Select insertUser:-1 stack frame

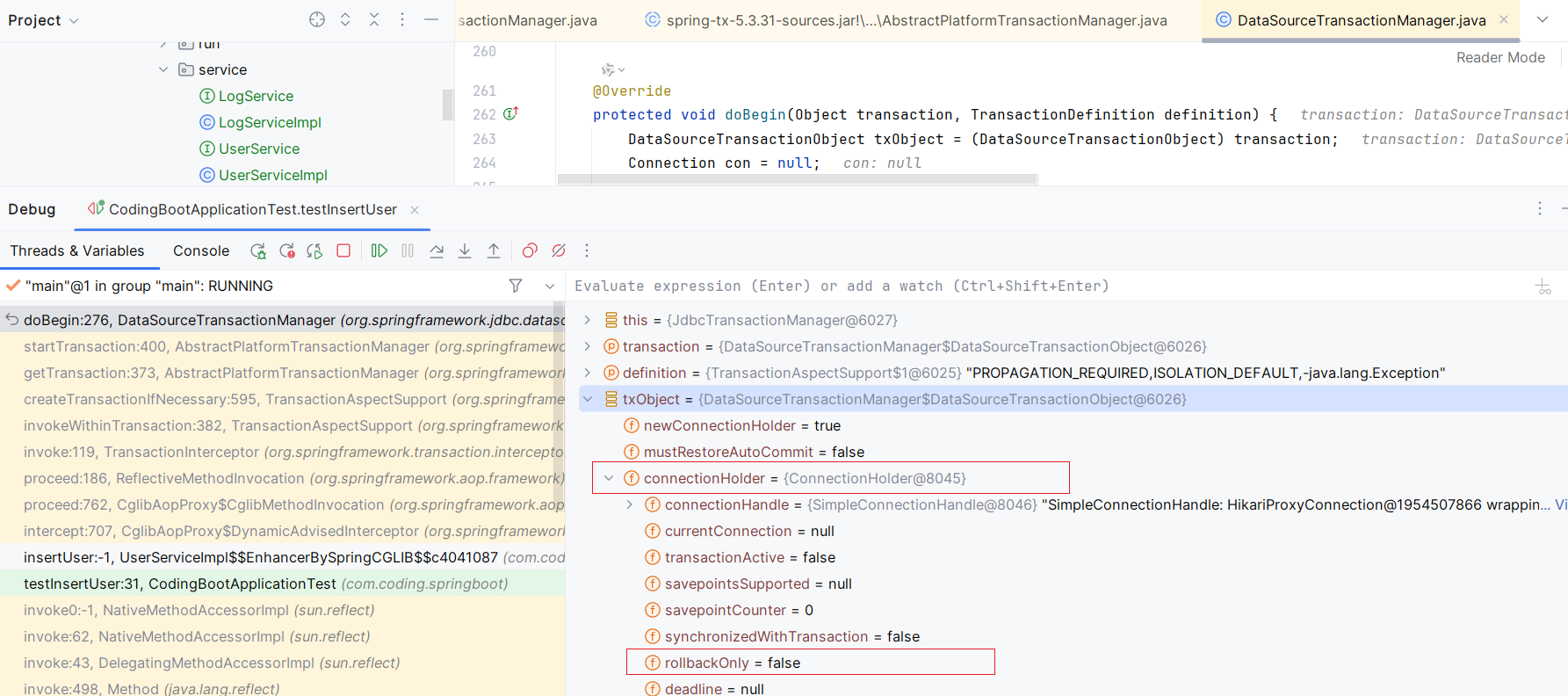283,557
